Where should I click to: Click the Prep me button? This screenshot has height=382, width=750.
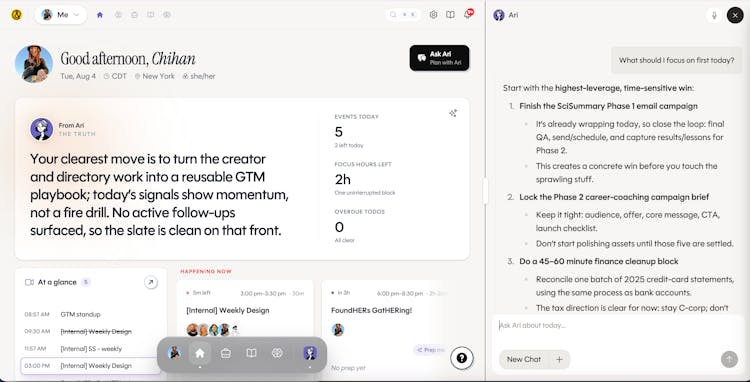click(430, 350)
